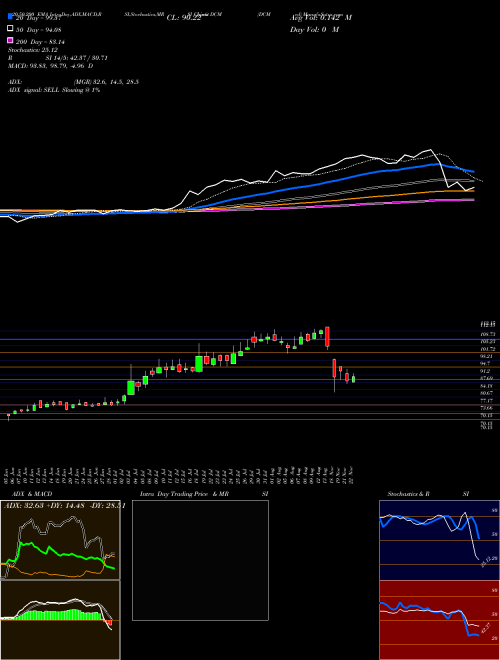Click the 'Stochastics & R' panel title
The image size is (500, 660).
point(408,494)
